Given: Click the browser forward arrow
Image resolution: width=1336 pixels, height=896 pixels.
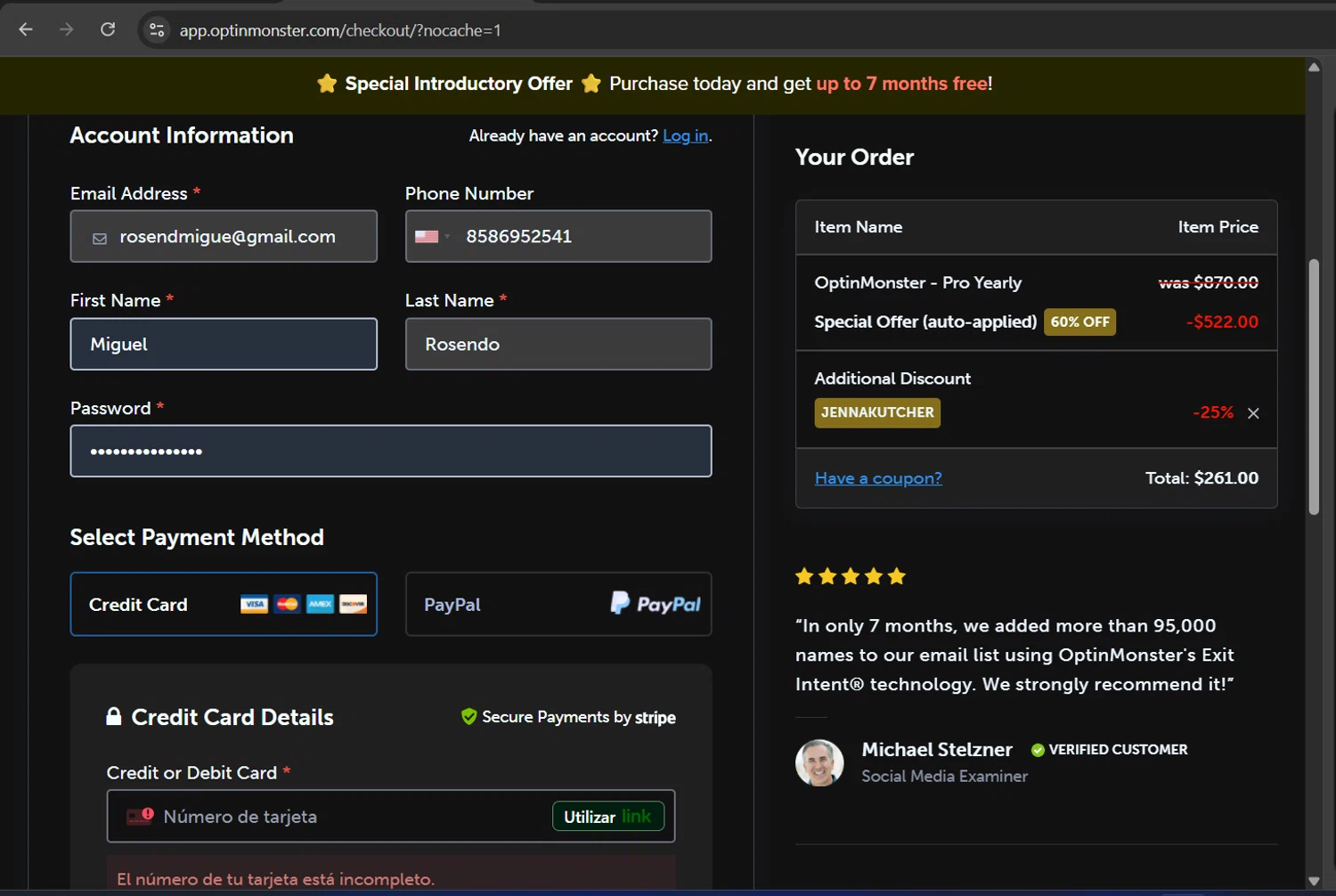Looking at the screenshot, I should pos(67,29).
